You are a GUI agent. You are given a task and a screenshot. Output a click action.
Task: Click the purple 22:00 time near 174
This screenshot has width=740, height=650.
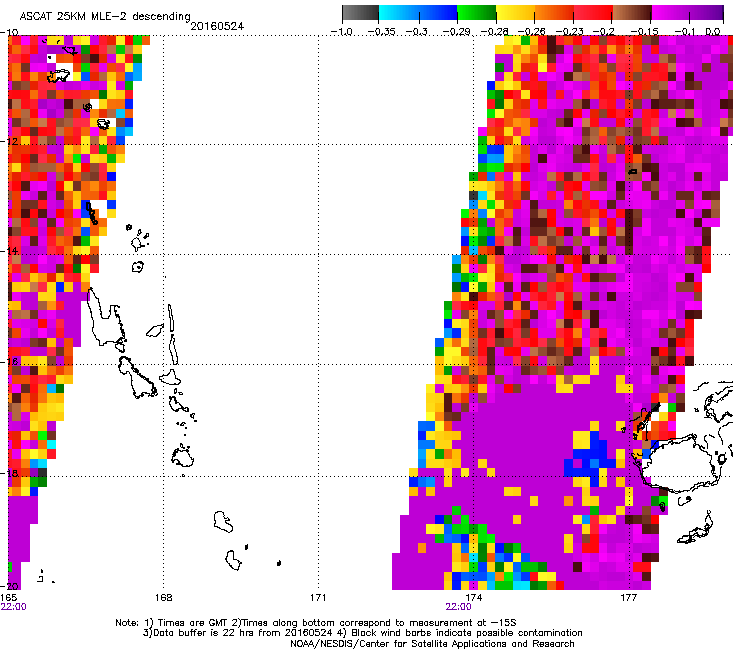coord(458,607)
